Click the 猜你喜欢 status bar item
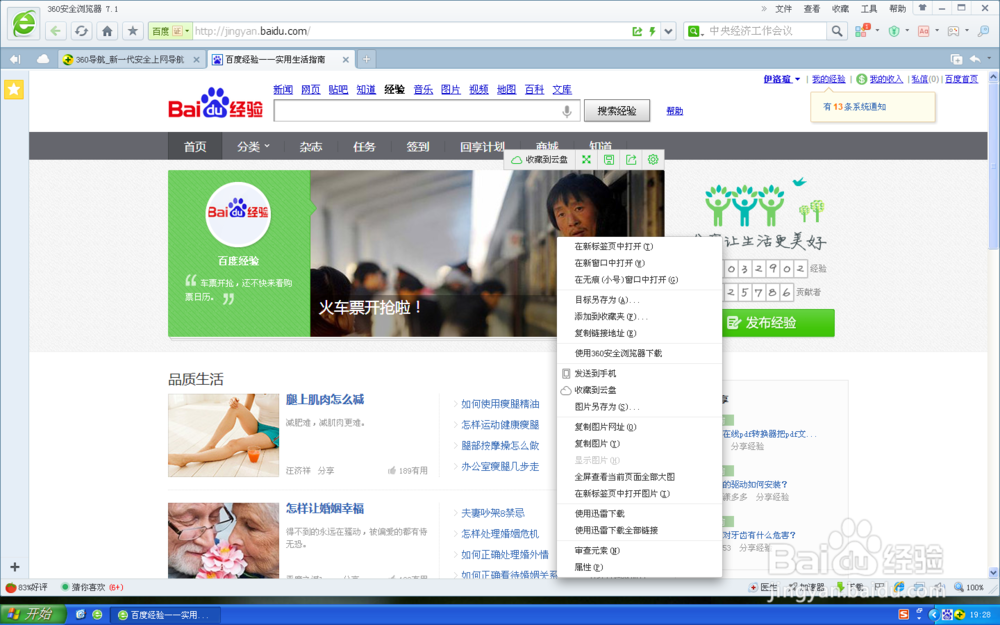The width and height of the screenshot is (1000, 625). coord(92,587)
